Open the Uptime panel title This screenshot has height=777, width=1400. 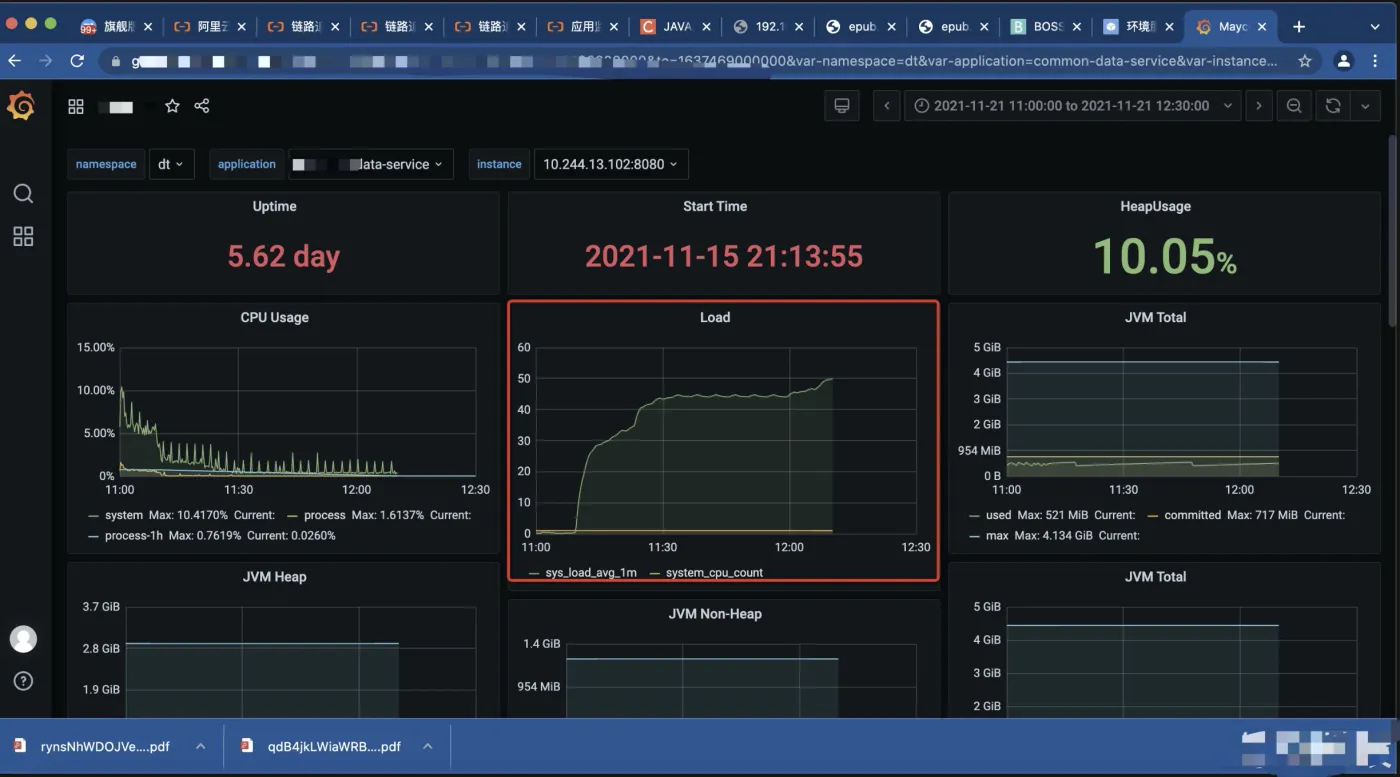(x=274, y=206)
